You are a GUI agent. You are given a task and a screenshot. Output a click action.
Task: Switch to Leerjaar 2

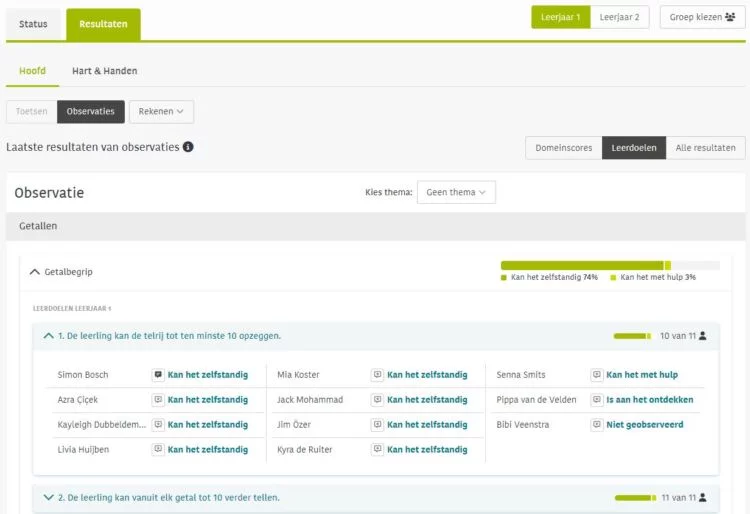[x=620, y=17]
